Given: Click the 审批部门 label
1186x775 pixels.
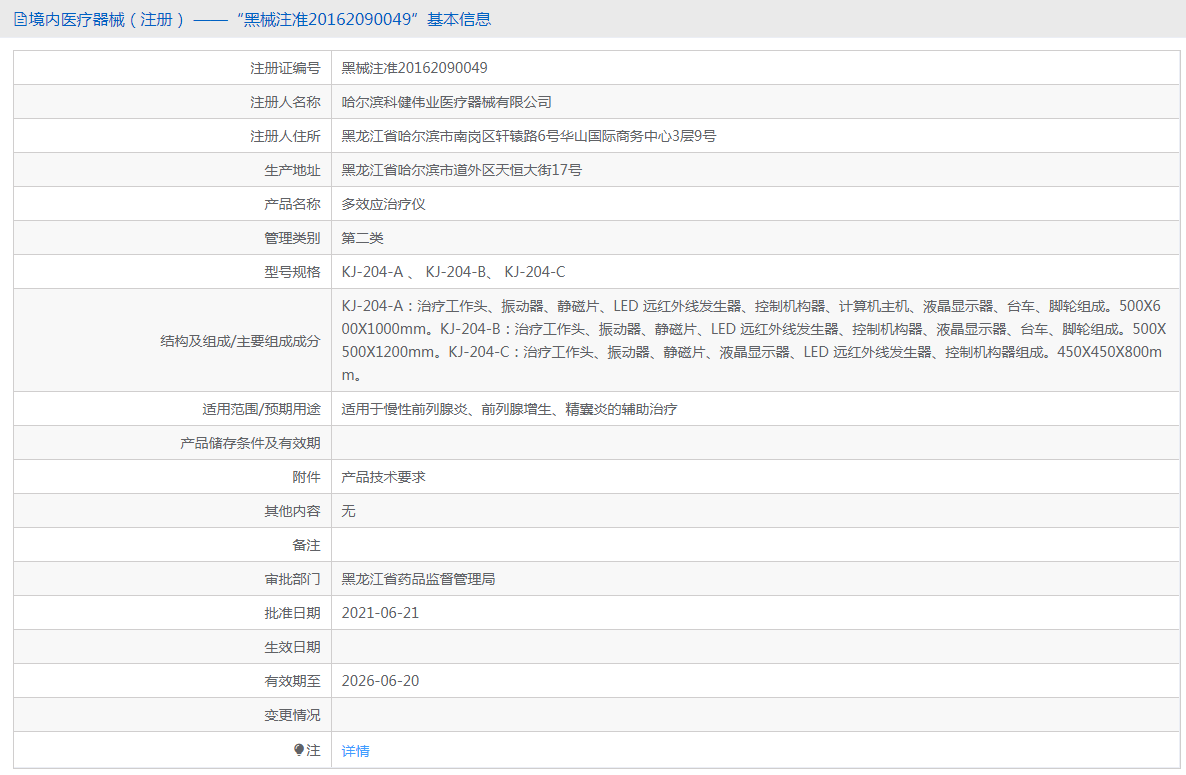Looking at the screenshot, I should click(x=292, y=579).
